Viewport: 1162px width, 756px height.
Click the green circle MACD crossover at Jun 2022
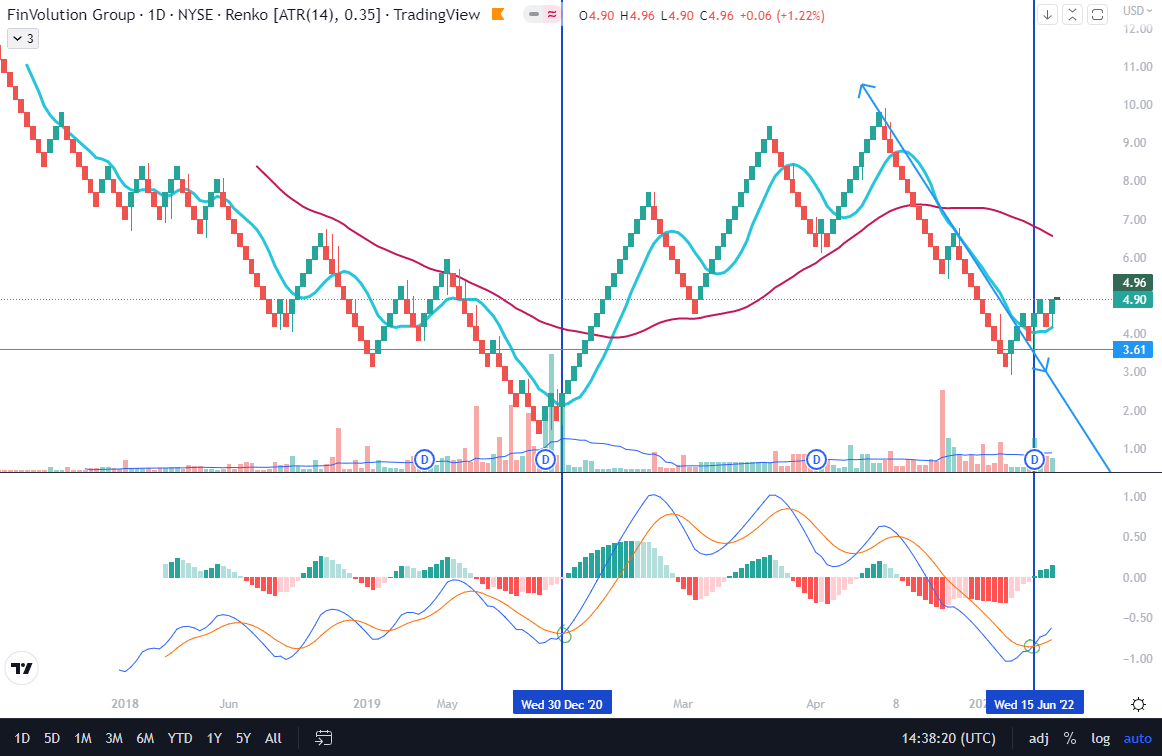1032,646
